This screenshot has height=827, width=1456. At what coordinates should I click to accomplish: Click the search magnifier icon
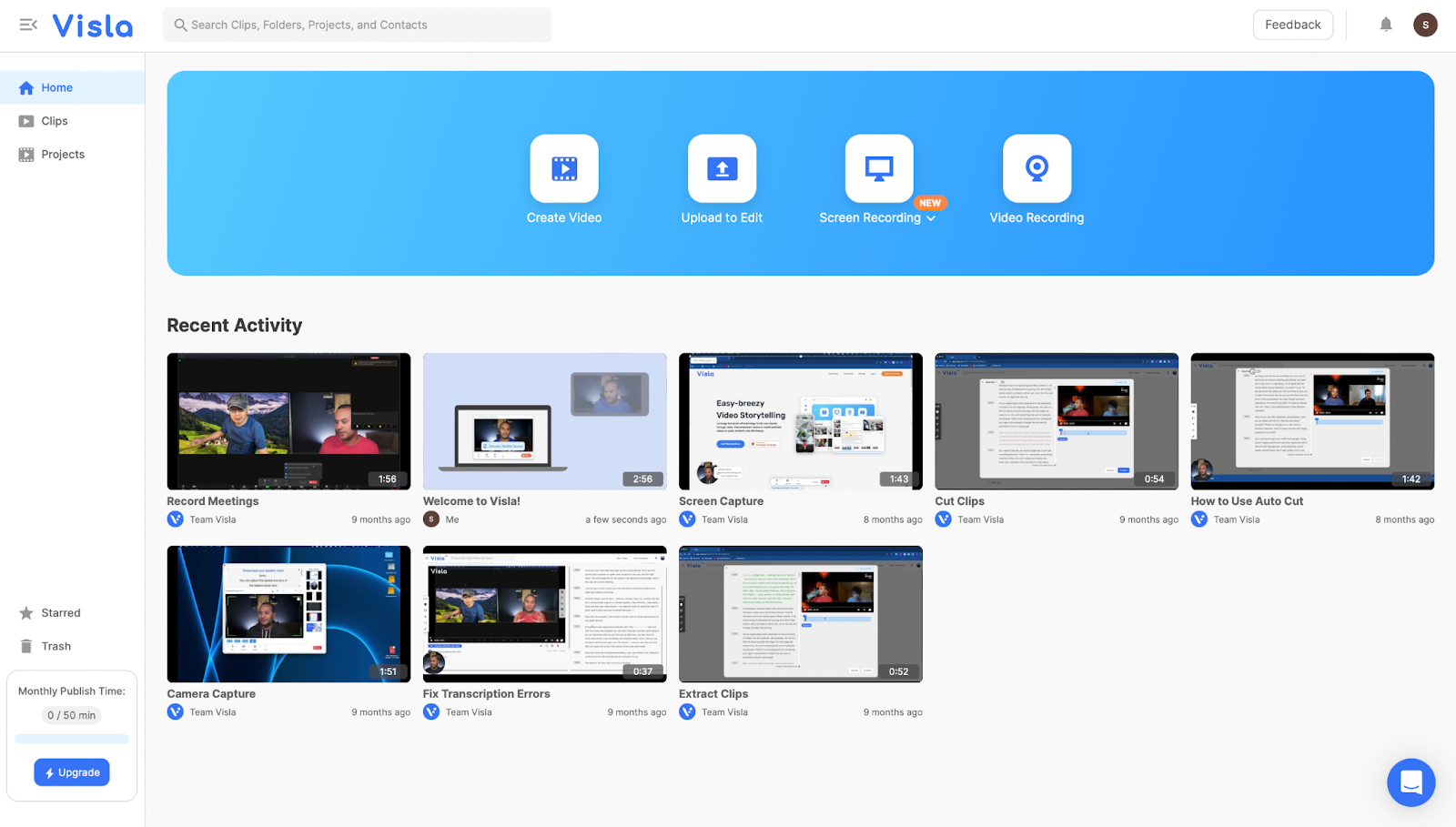click(180, 25)
